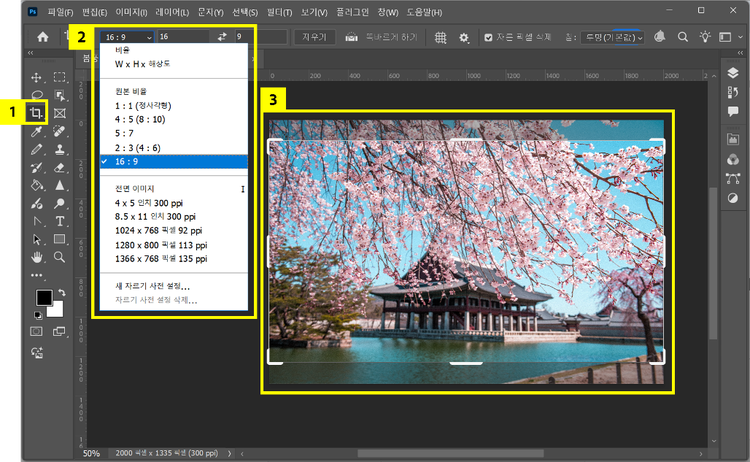The image size is (750, 462).
Task: Toggle the delete cropped pixels checkbox
Action: coord(488,37)
